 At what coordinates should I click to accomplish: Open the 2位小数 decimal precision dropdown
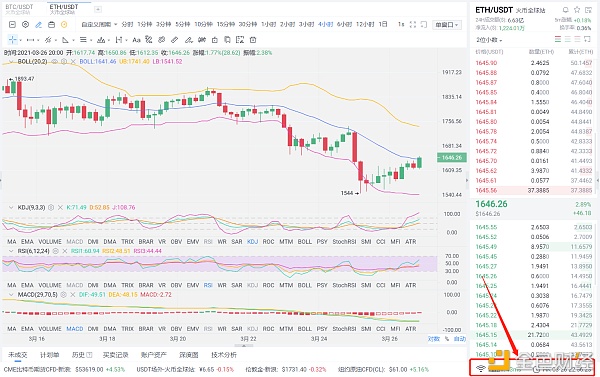pos(489,40)
